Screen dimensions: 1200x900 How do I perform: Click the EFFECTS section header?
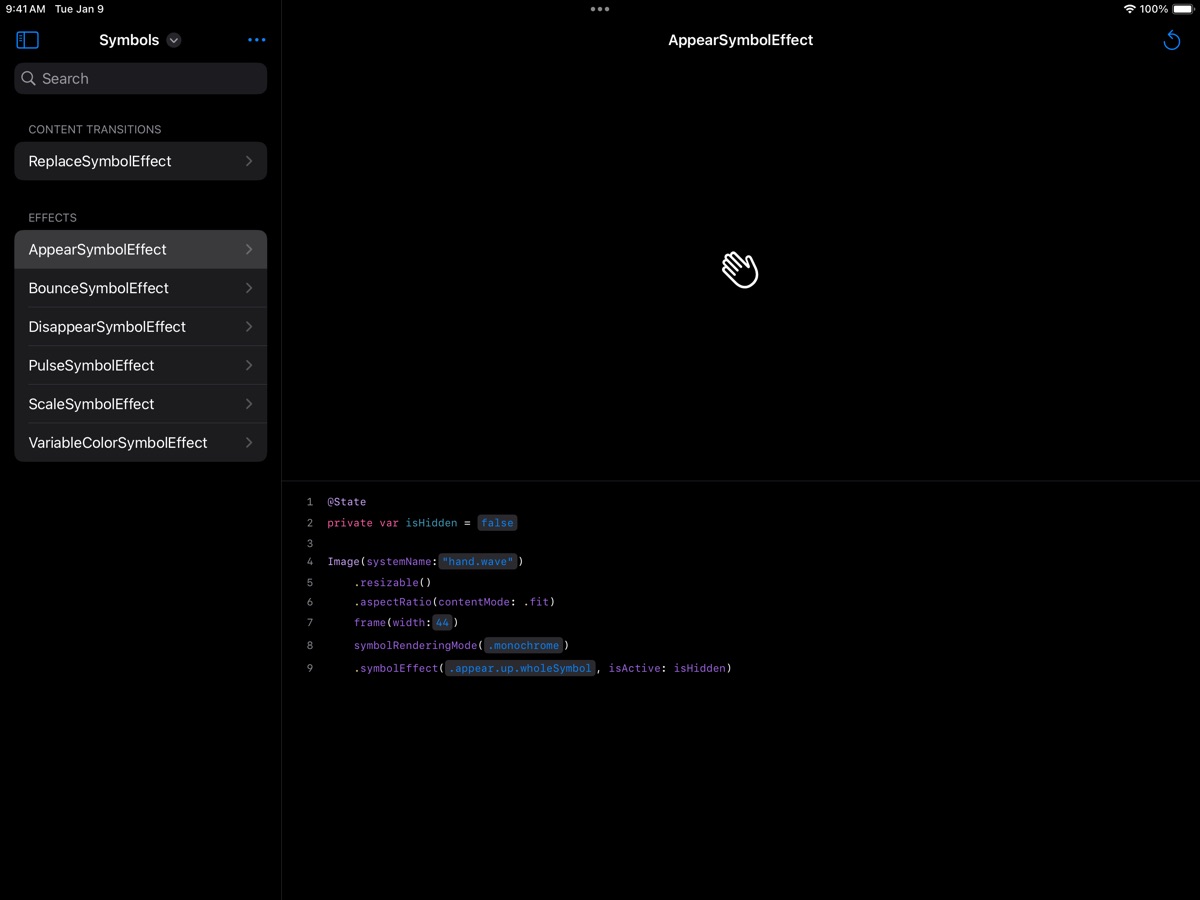click(x=53, y=218)
